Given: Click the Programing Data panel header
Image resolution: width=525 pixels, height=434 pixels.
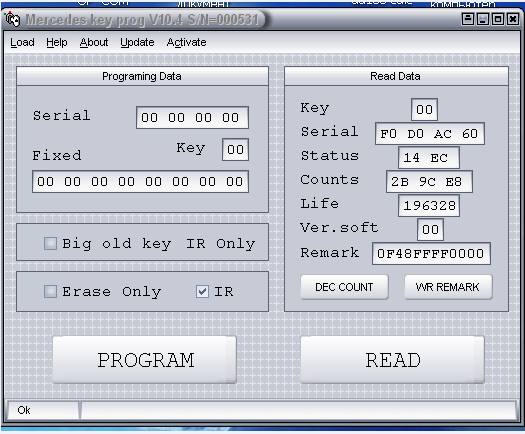Looking at the screenshot, I should 142,76.
